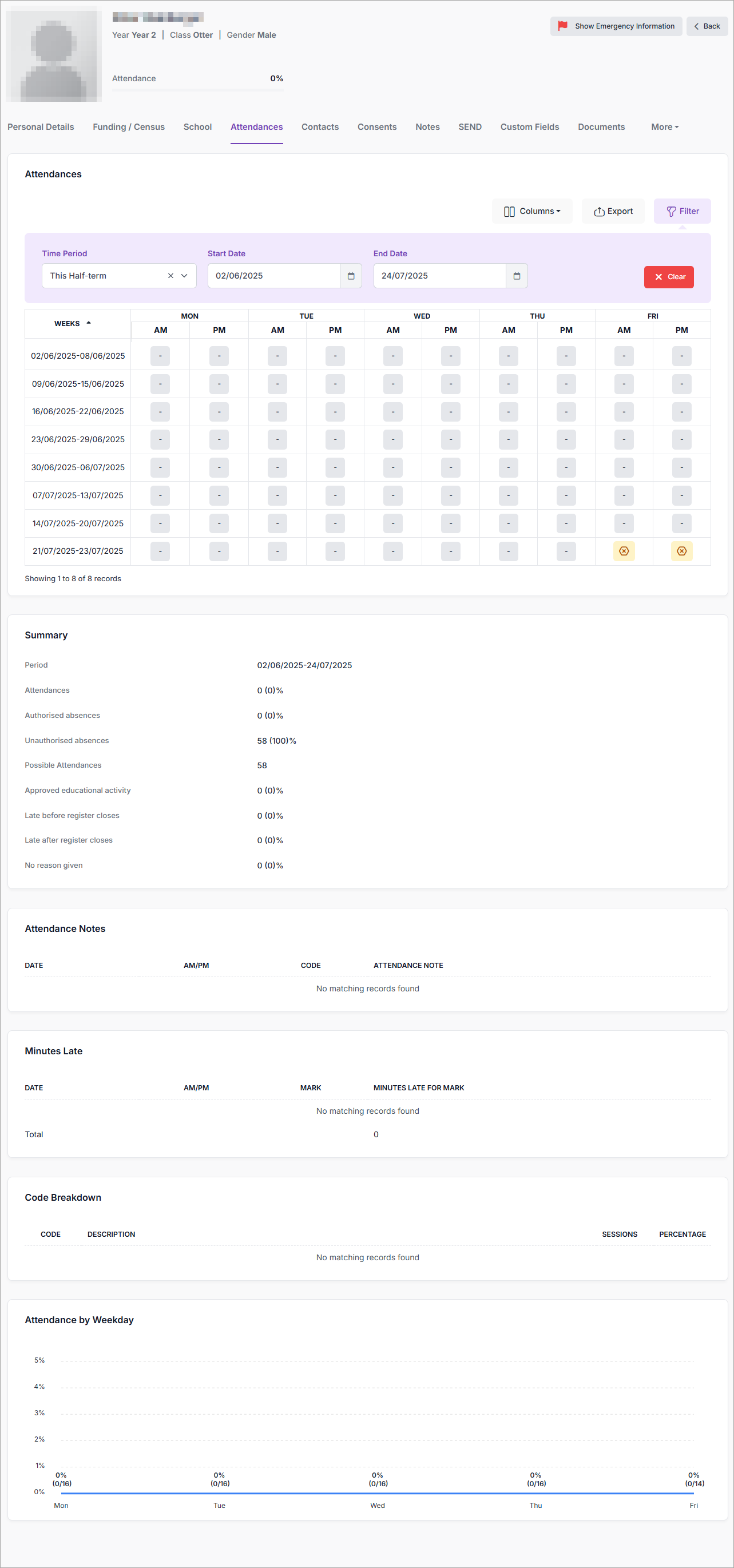Expand the More tab menu

[x=664, y=127]
